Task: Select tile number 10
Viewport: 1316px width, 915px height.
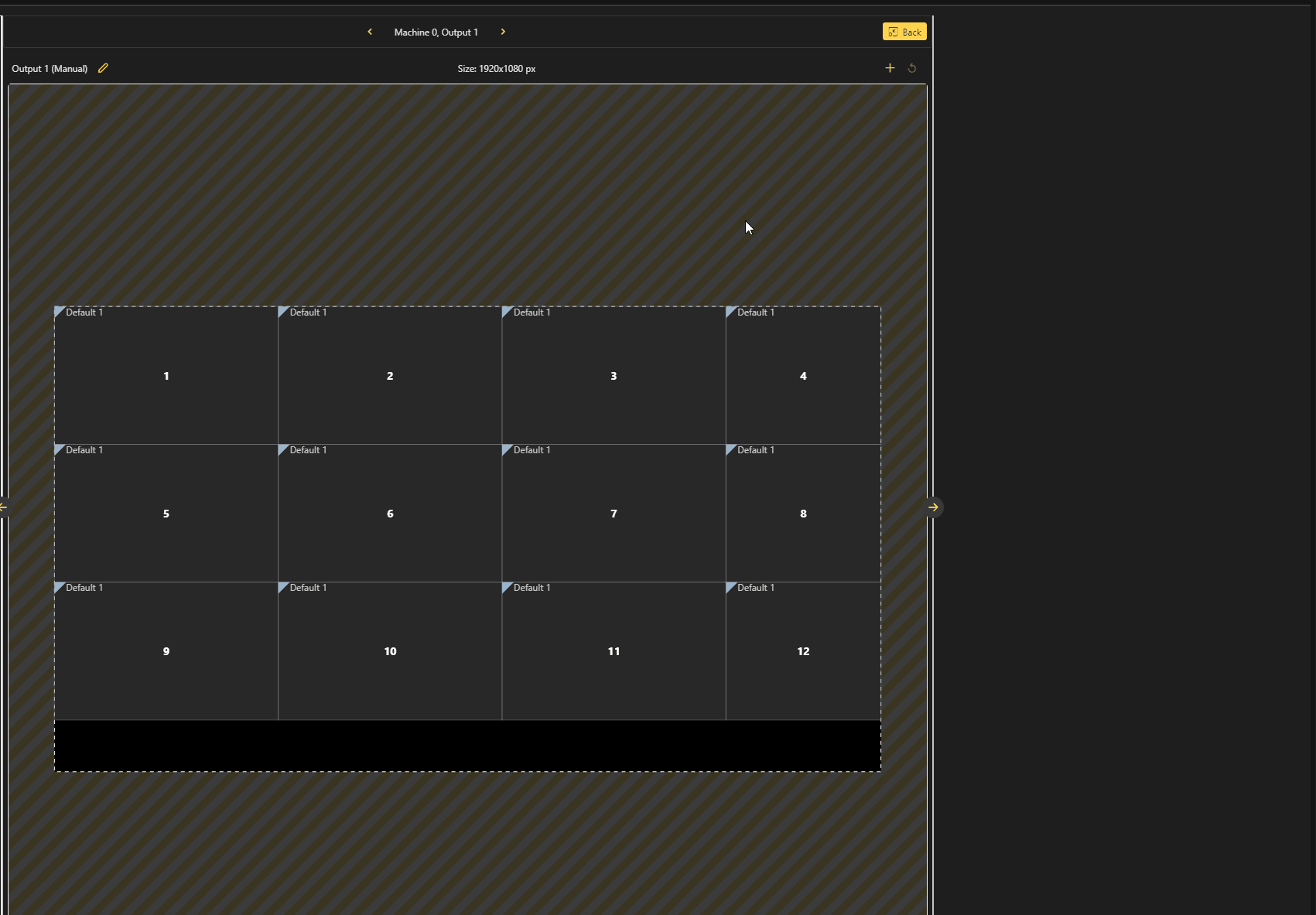Action: (x=390, y=651)
